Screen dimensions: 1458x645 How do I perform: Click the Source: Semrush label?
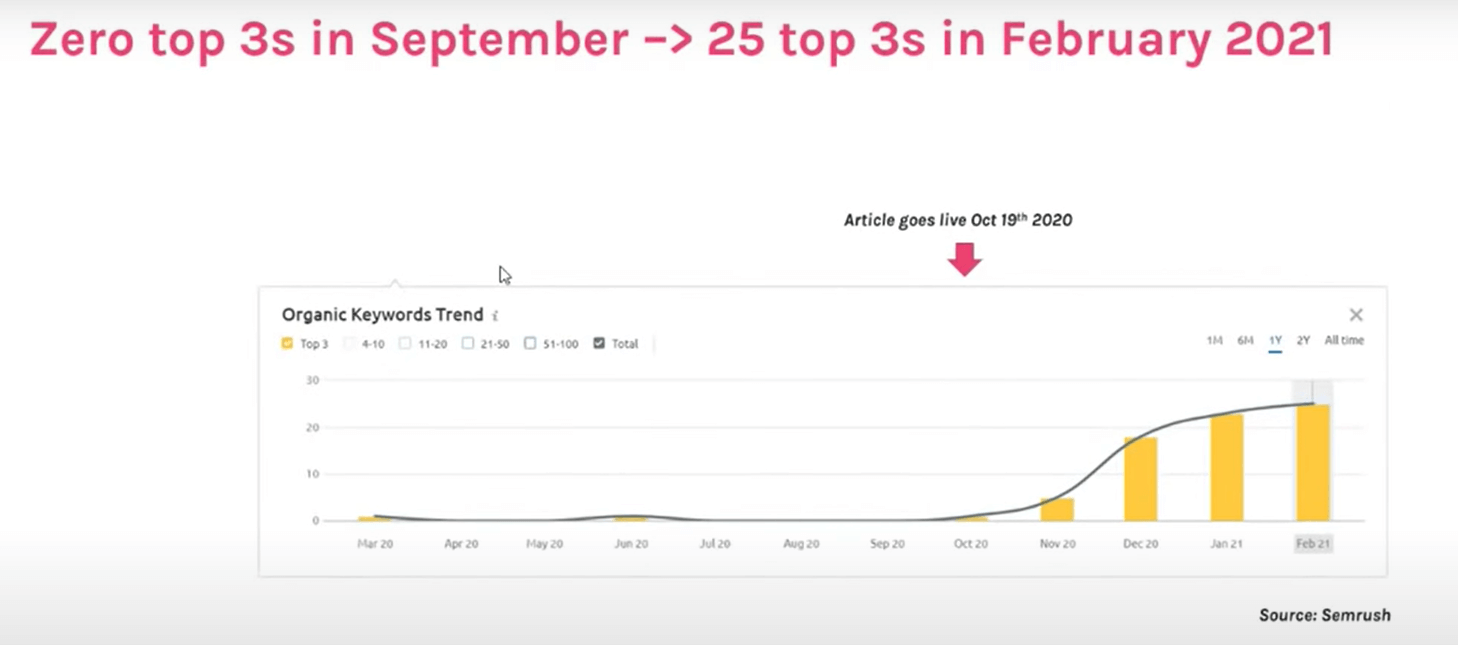point(1324,616)
